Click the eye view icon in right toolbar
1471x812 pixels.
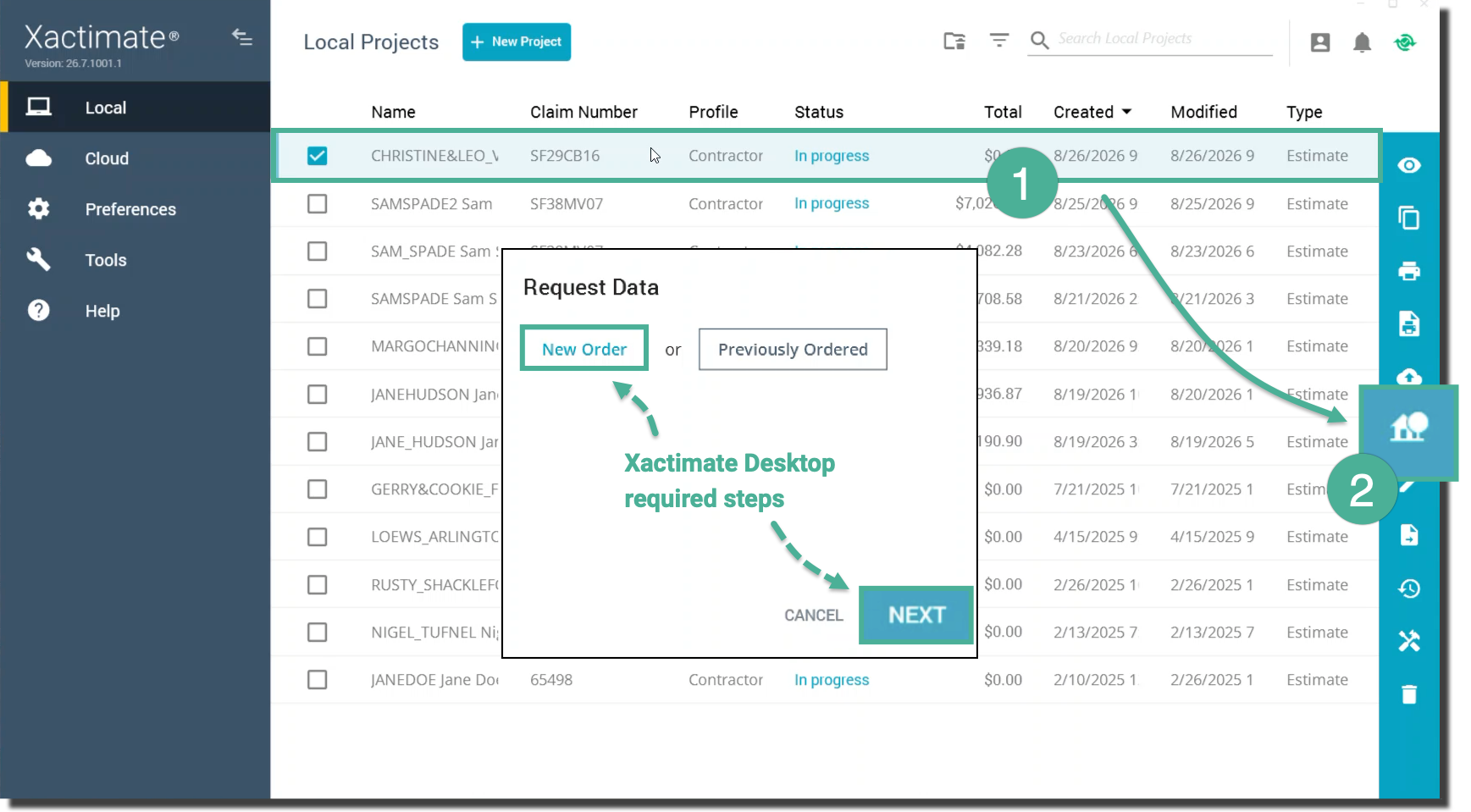(x=1409, y=165)
